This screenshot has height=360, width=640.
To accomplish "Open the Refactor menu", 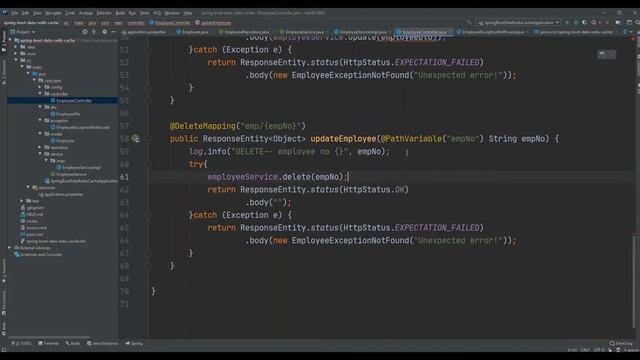I will 104,13.
